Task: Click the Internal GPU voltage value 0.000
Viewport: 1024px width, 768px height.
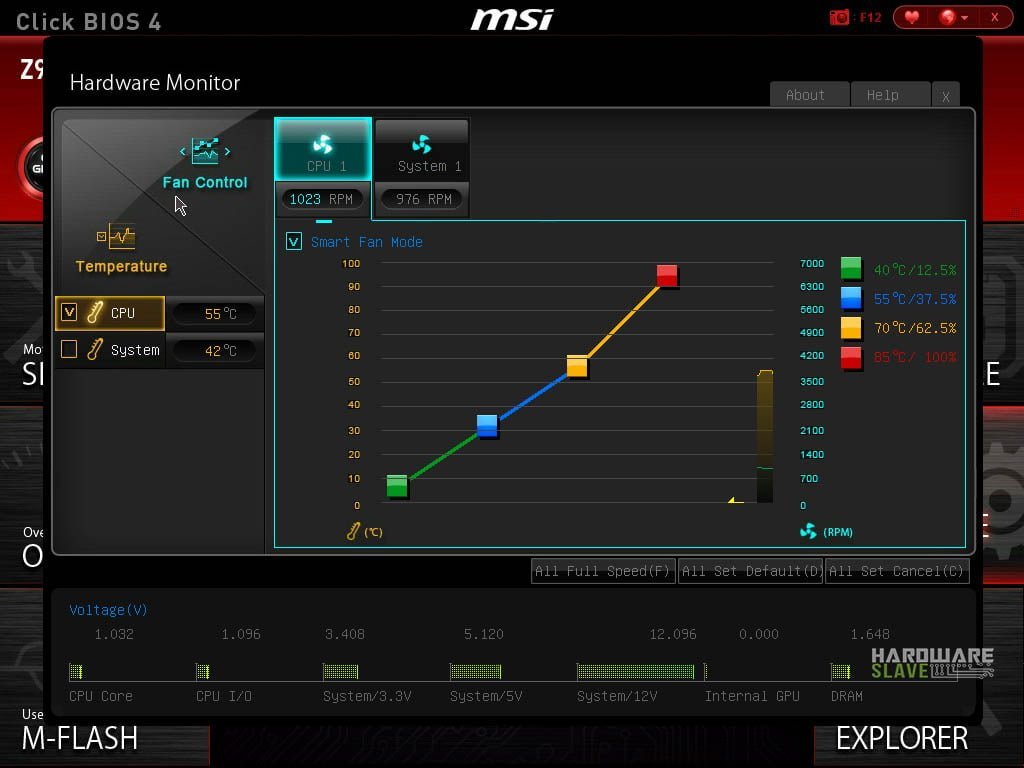Action: (x=759, y=633)
